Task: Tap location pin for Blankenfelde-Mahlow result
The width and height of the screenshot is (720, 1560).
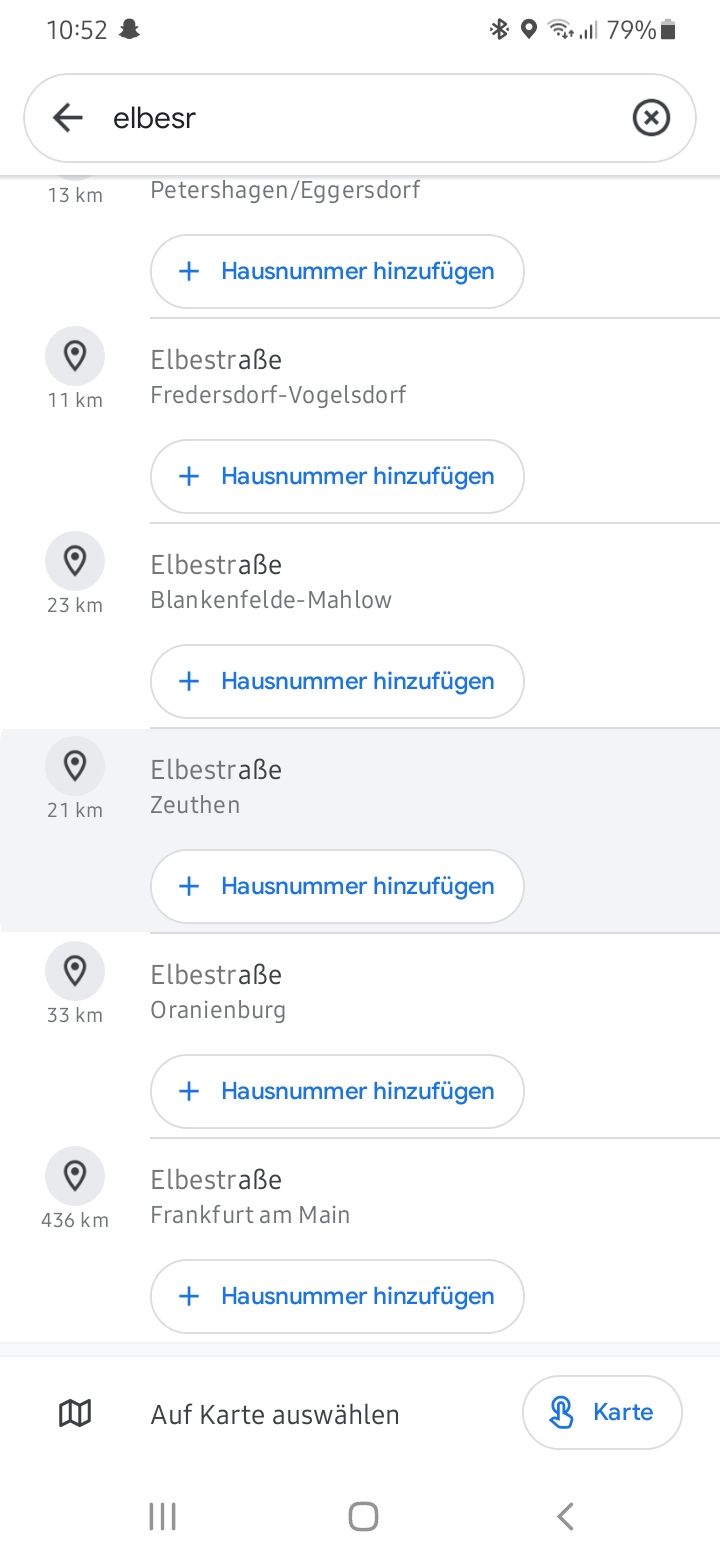Action: coord(75,560)
